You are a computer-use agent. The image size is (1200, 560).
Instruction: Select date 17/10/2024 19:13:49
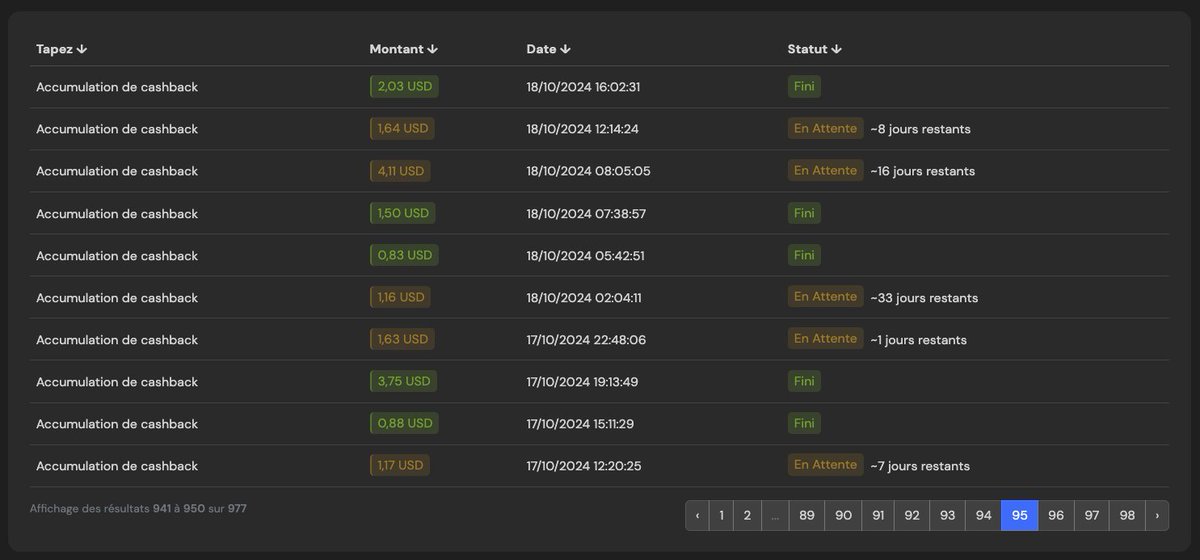click(x=582, y=381)
